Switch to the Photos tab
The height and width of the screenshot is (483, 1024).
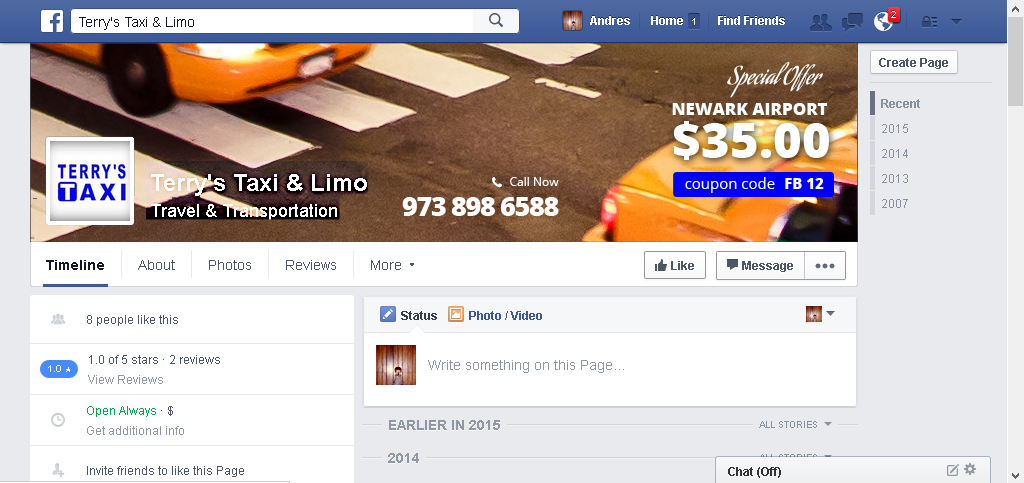230,265
